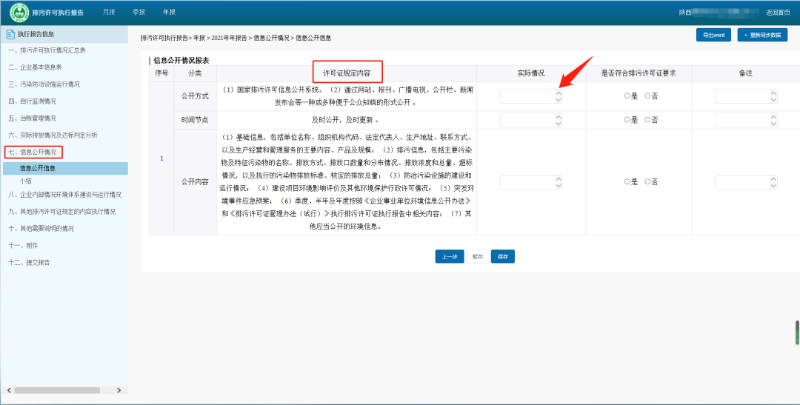Open 四、自行监测情况 in the sidebar
Screen dimensions: 800x405
[x=32, y=101]
